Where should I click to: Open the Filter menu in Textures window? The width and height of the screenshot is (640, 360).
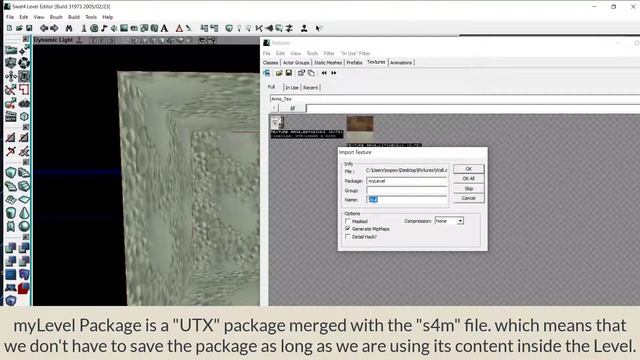329,53
